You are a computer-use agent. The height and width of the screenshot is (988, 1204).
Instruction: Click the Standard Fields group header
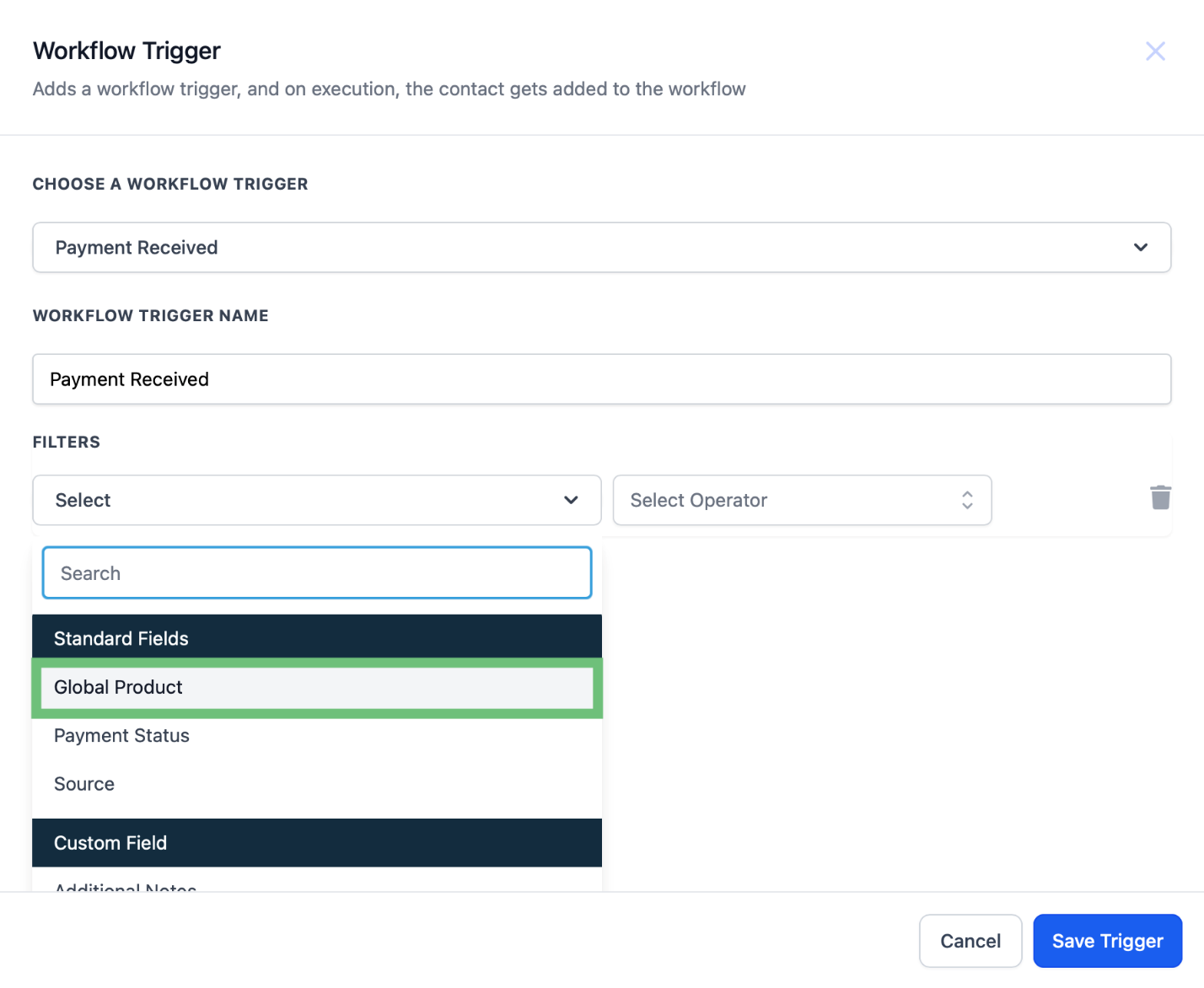point(317,638)
